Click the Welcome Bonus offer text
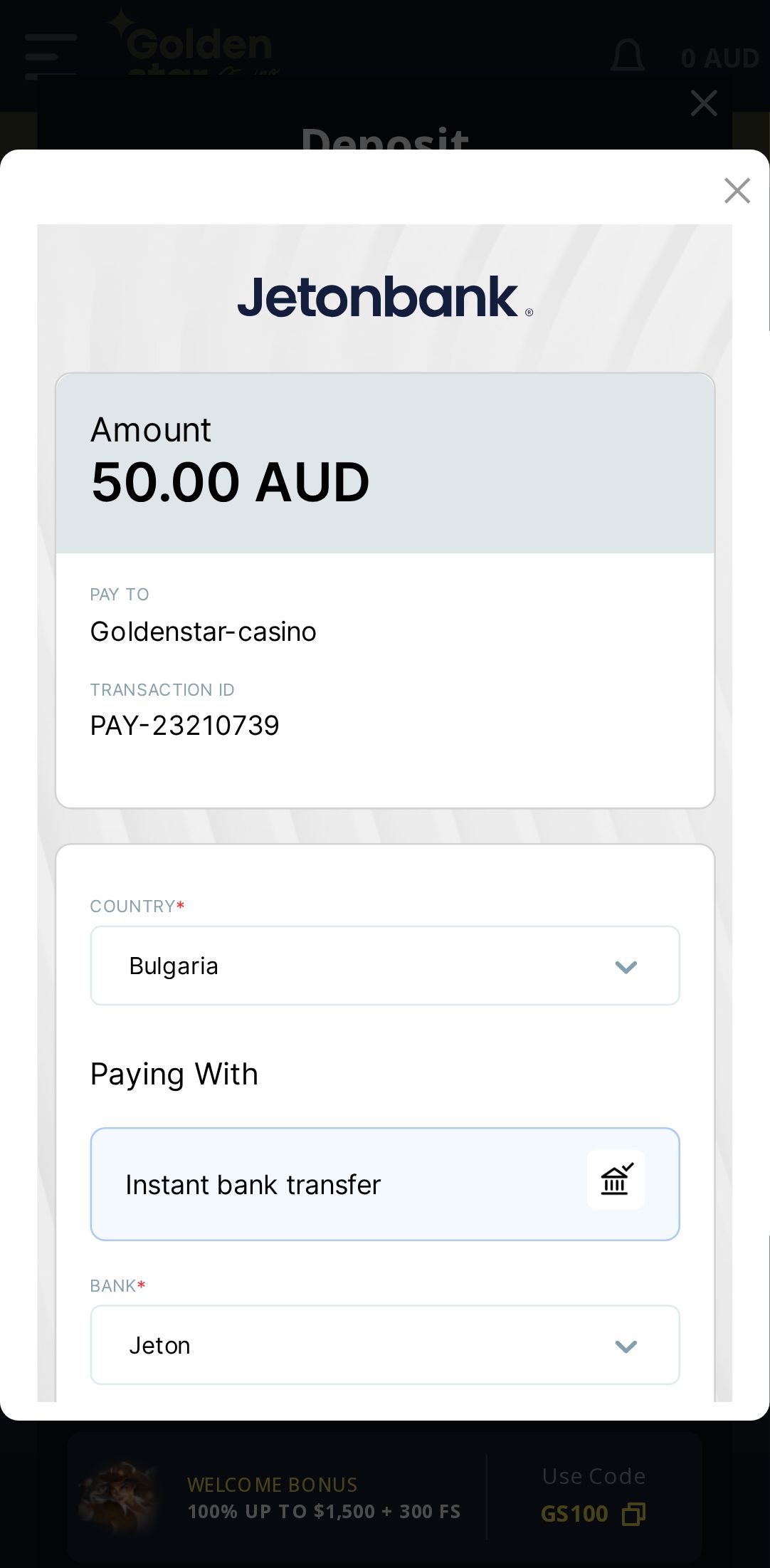The width and height of the screenshot is (770, 1568). 324,1498
